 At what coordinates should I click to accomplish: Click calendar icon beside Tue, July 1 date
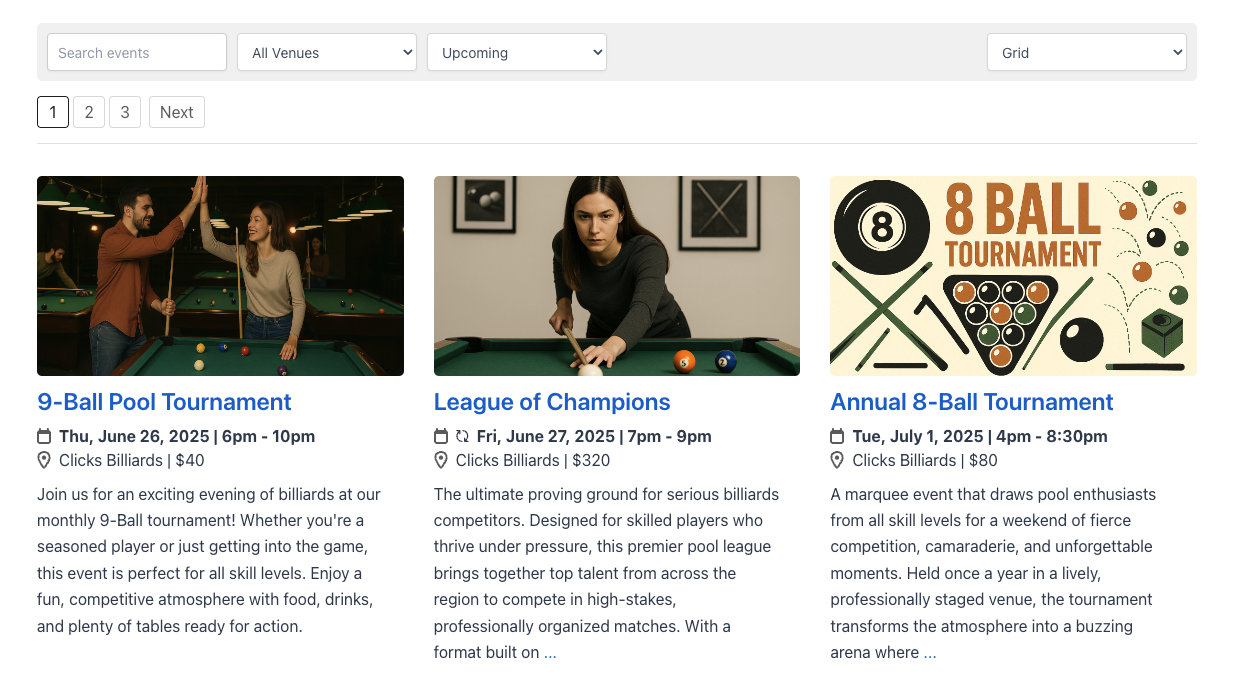pyautogui.click(x=837, y=436)
